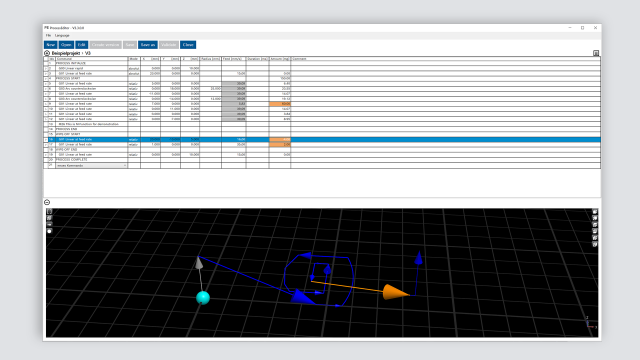
Task: Select the PROCESS START row
Action: pos(322,78)
